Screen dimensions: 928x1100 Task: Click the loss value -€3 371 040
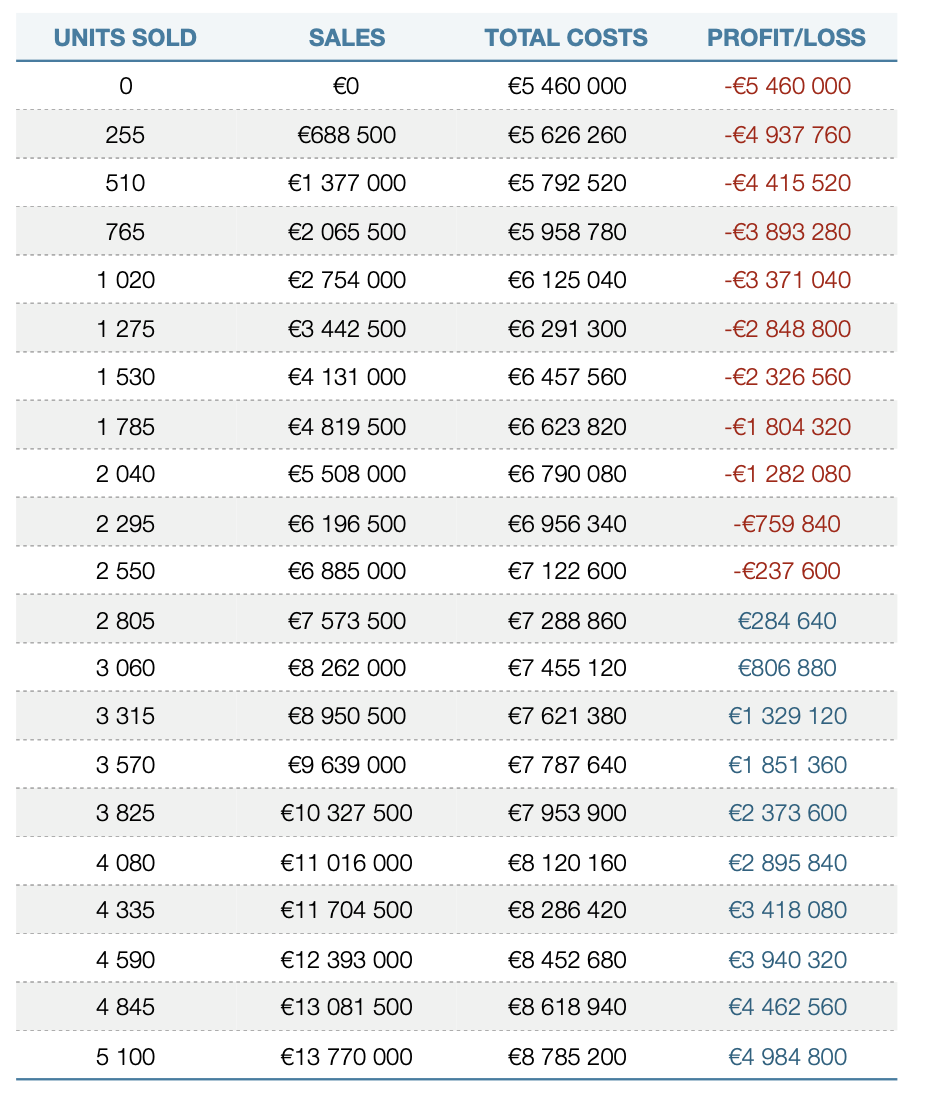click(x=787, y=280)
